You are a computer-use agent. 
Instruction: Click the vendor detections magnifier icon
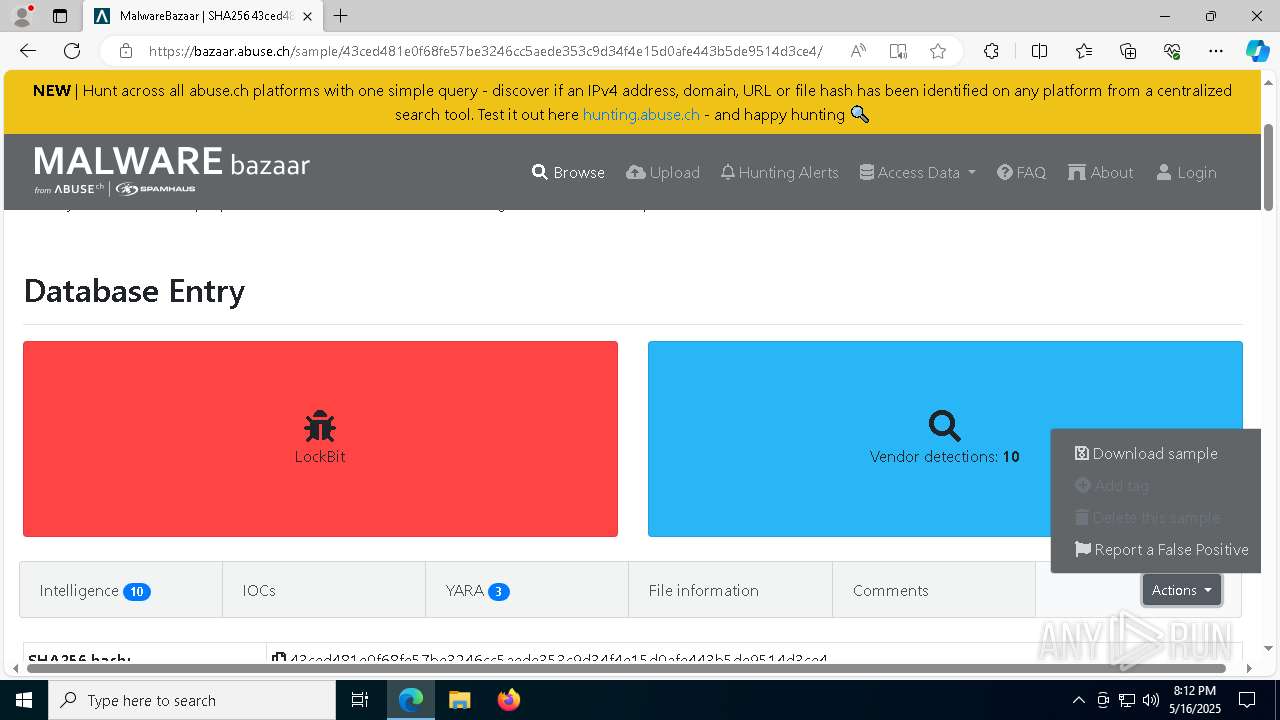click(944, 426)
